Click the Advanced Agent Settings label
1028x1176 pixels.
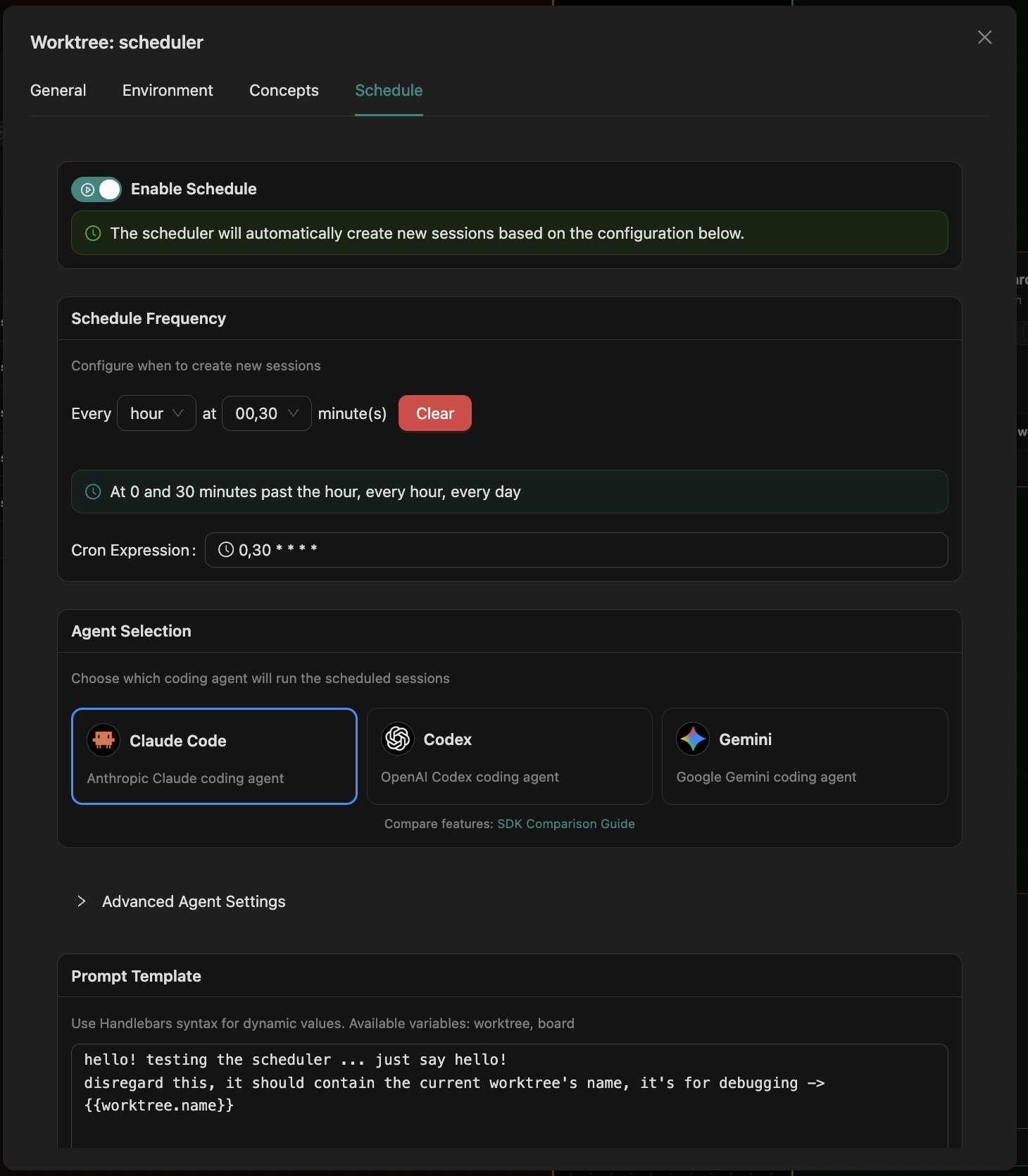tap(194, 901)
